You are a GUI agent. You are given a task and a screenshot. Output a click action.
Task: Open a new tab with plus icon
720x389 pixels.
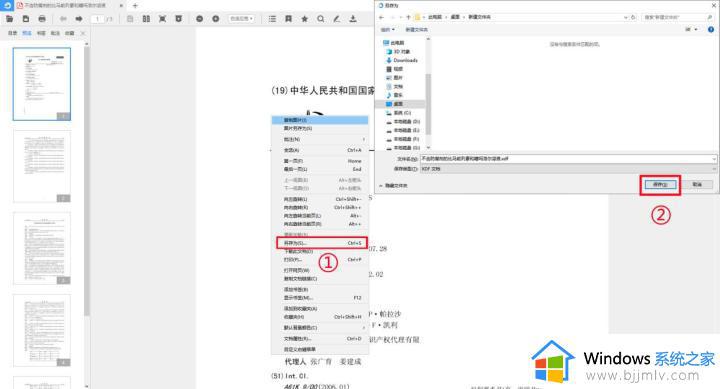coord(135,6)
